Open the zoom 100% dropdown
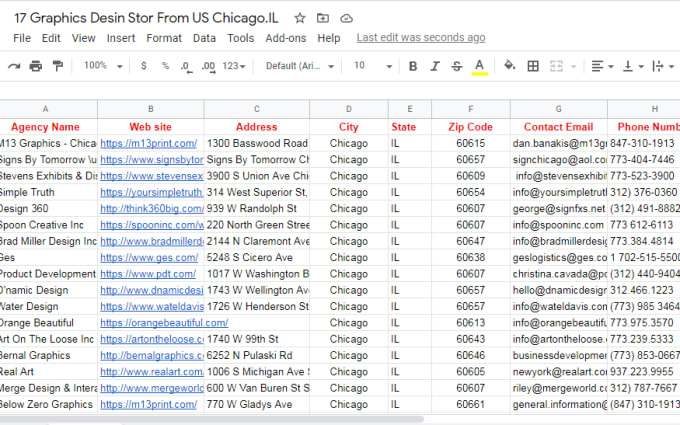680x425 pixels. coord(103,65)
